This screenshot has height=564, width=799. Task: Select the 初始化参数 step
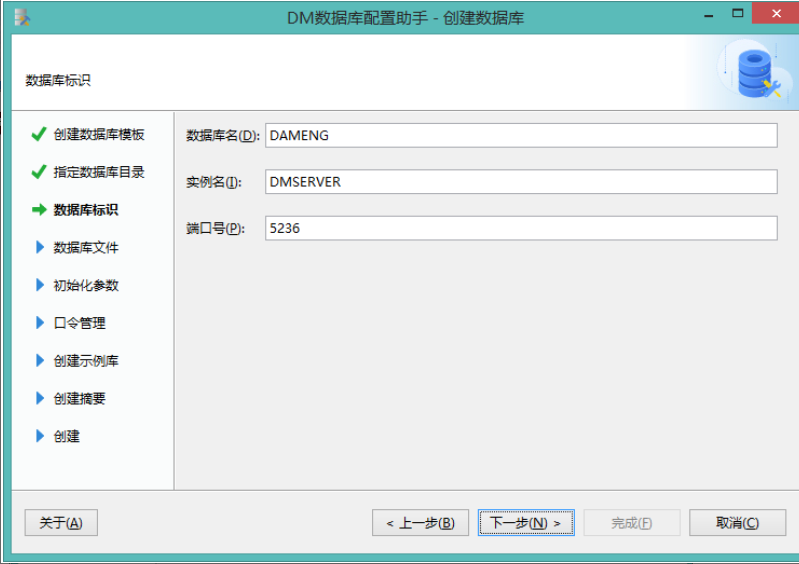pos(86,285)
